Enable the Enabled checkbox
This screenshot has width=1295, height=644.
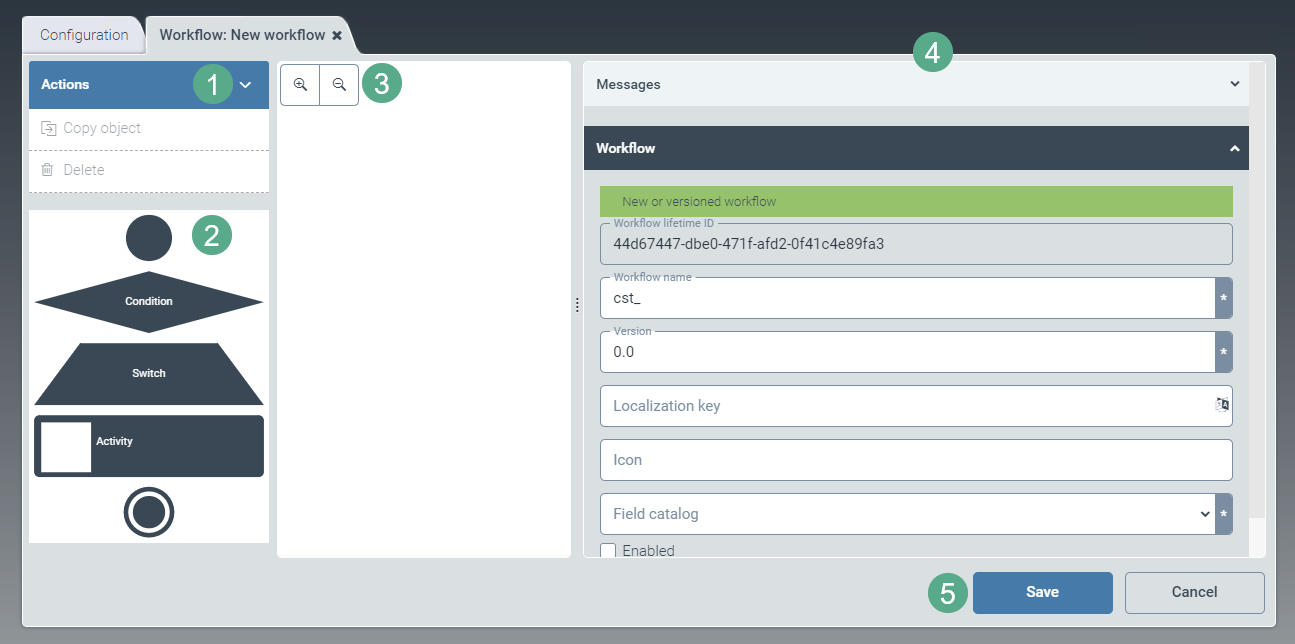pyautogui.click(x=609, y=550)
